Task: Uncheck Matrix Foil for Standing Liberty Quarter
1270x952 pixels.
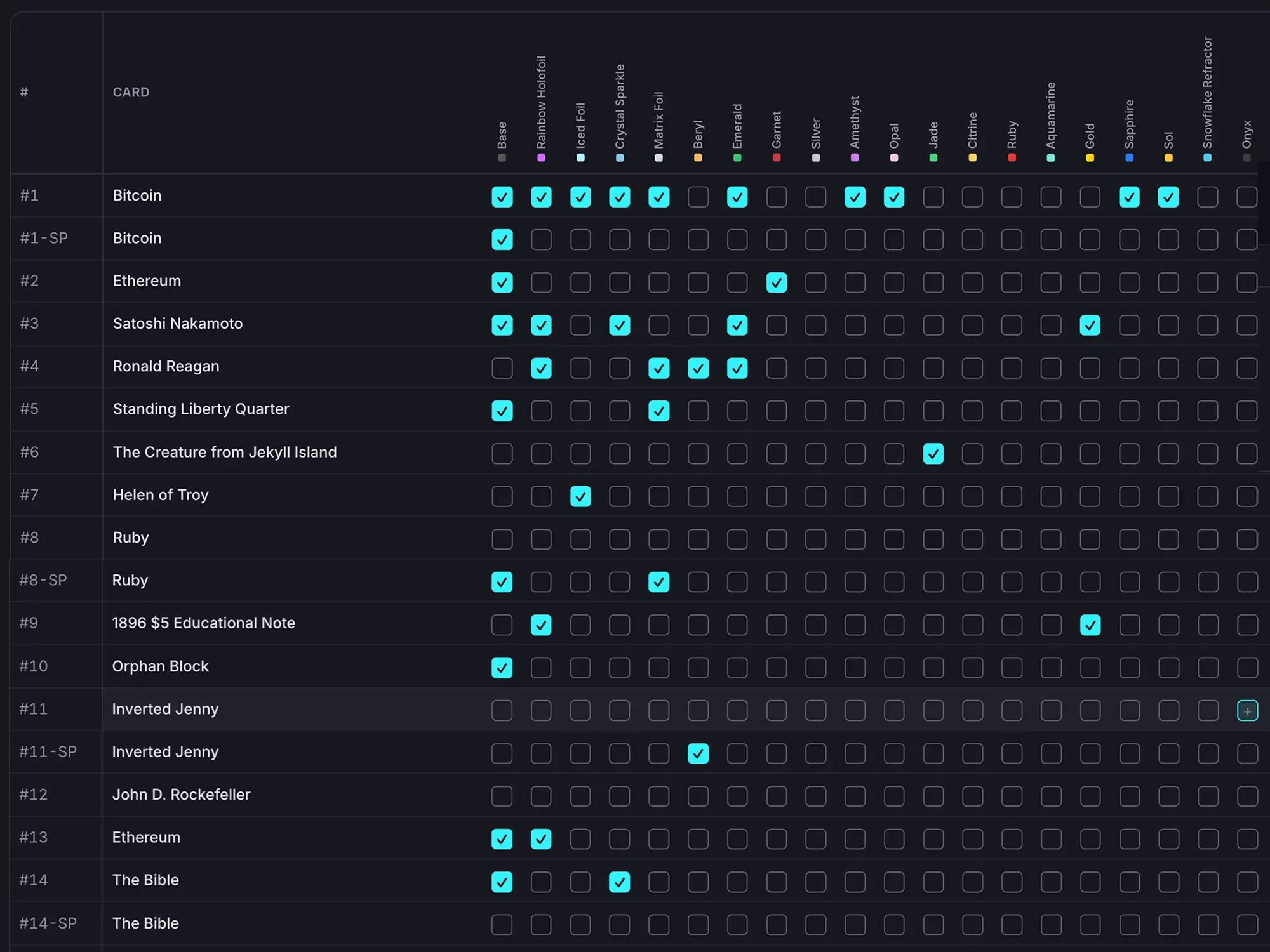Action: coord(658,411)
